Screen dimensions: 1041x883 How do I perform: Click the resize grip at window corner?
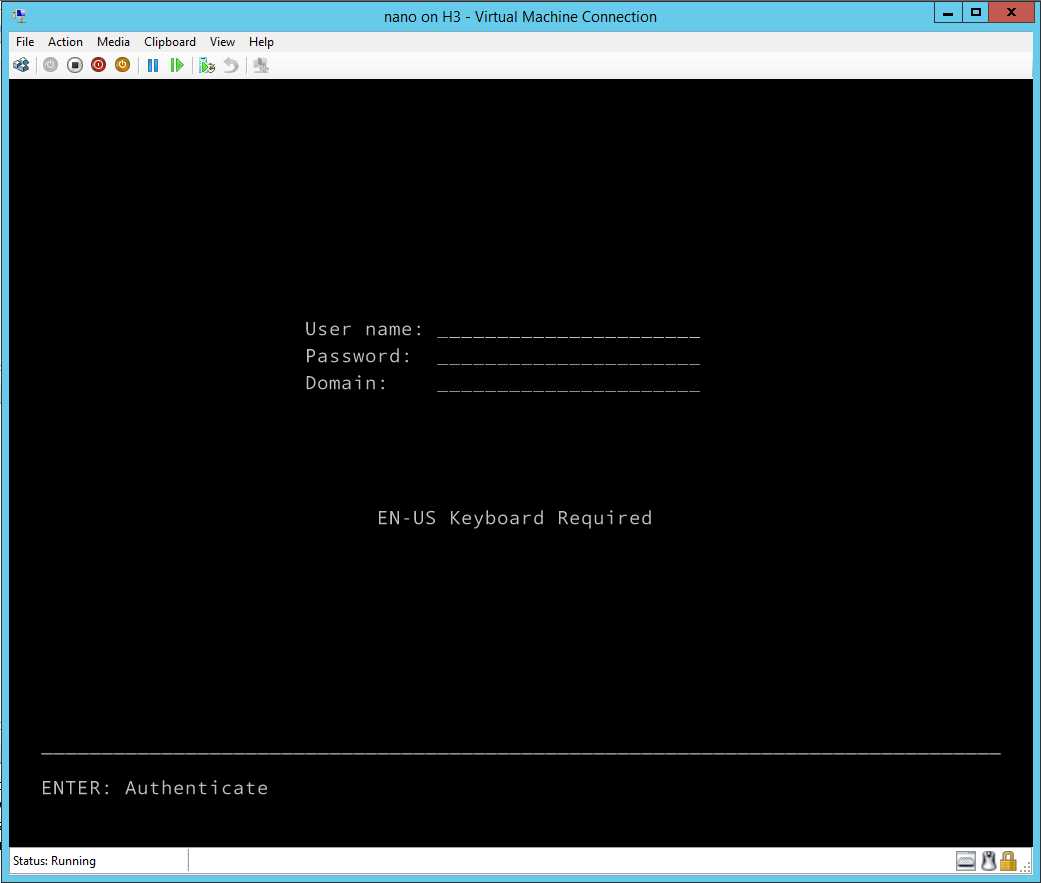click(1026, 866)
